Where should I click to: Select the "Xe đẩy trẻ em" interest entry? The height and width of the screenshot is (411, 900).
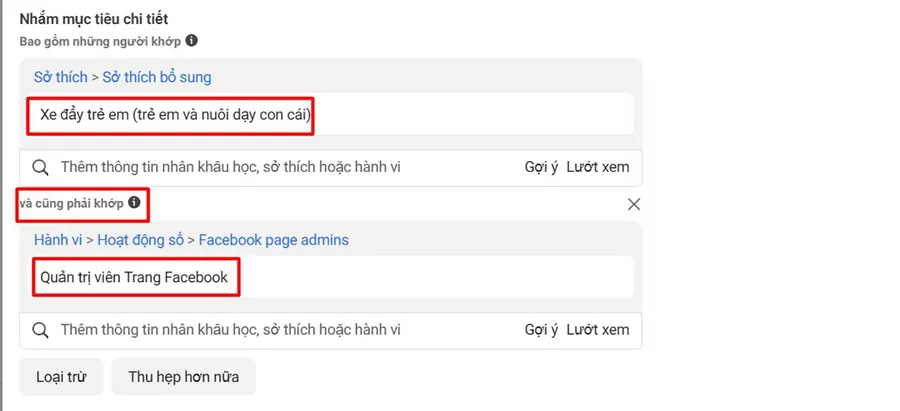pos(176,115)
